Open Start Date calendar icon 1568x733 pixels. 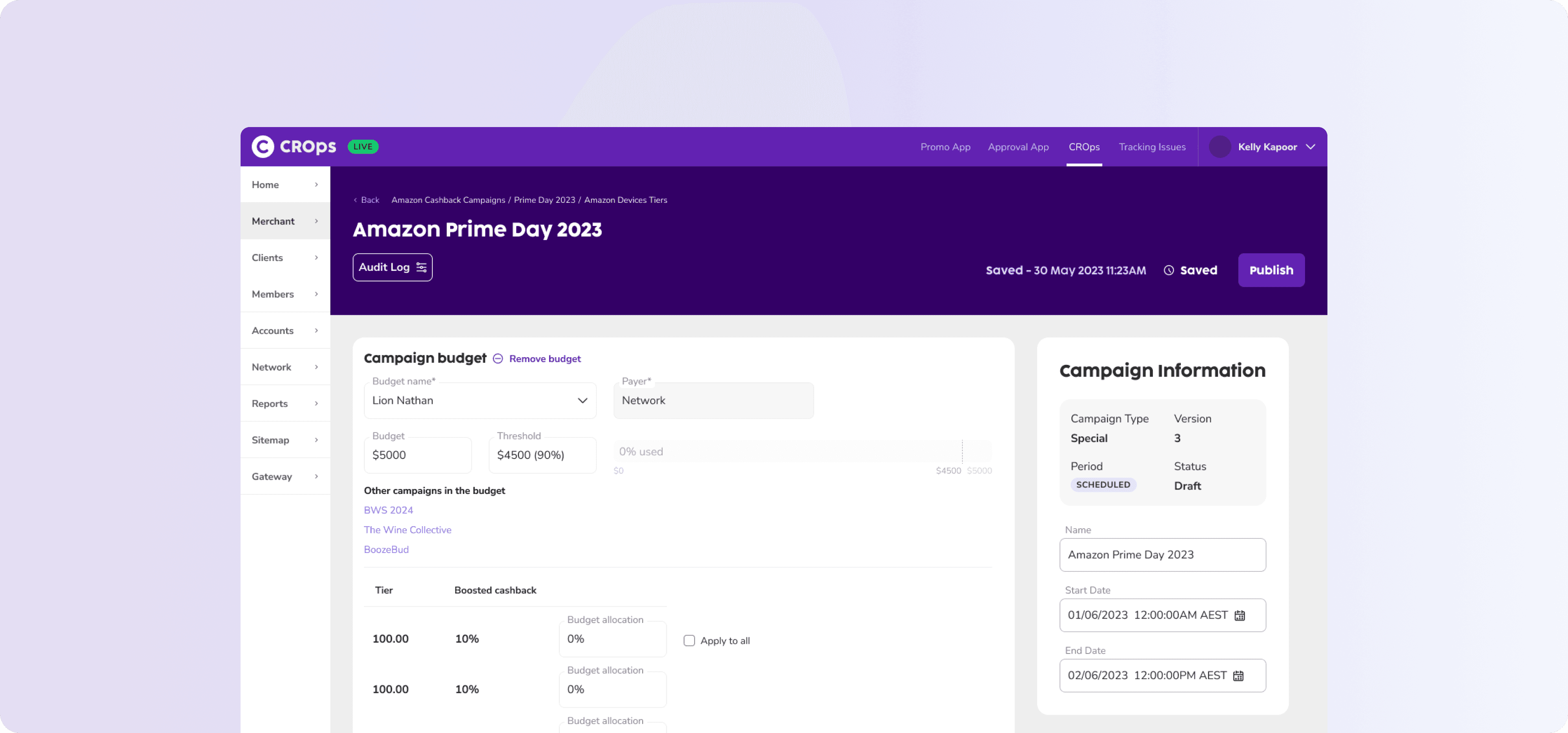click(x=1240, y=615)
